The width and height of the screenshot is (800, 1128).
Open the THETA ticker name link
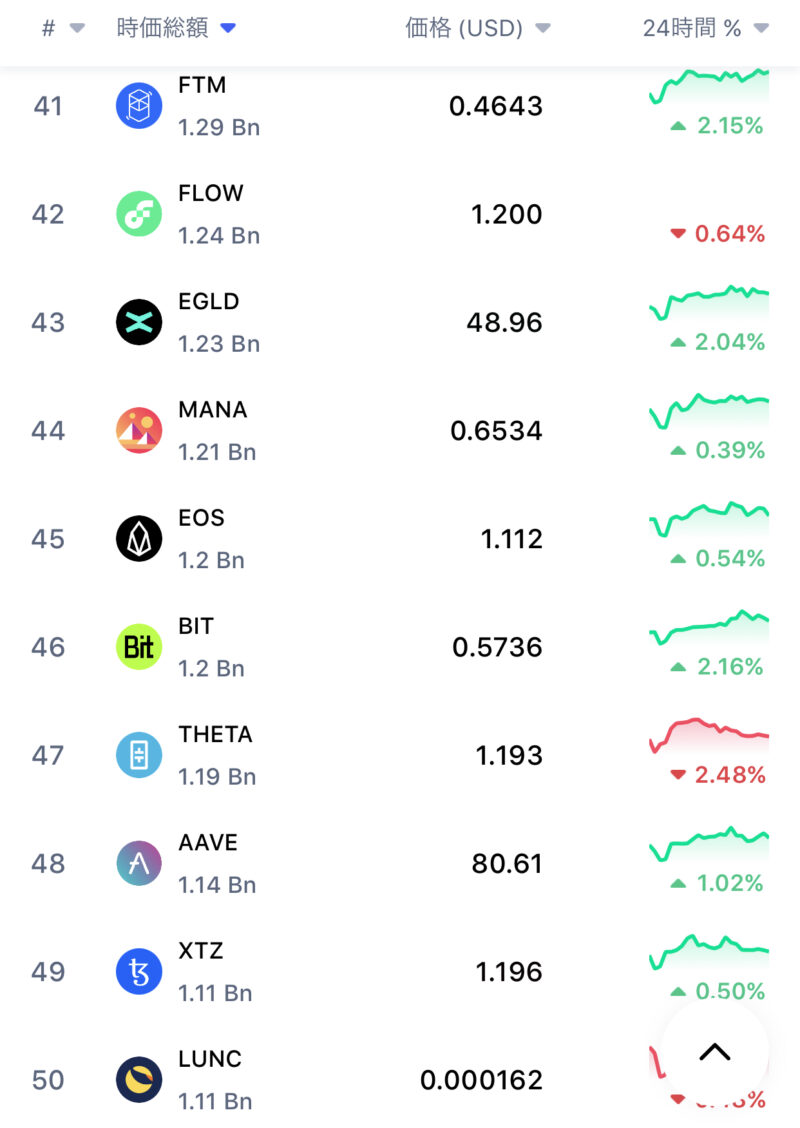click(x=215, y=734)
